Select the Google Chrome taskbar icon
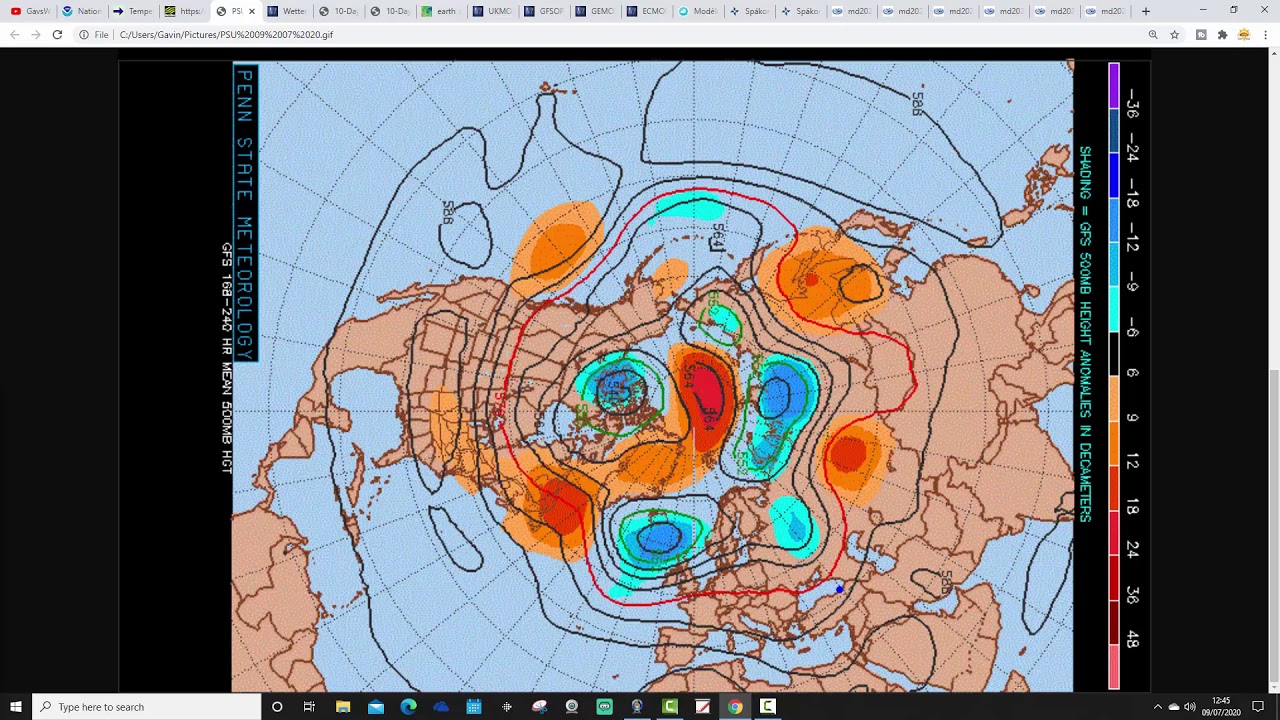This screenshot has height=720, width=1280. point(735,707)
